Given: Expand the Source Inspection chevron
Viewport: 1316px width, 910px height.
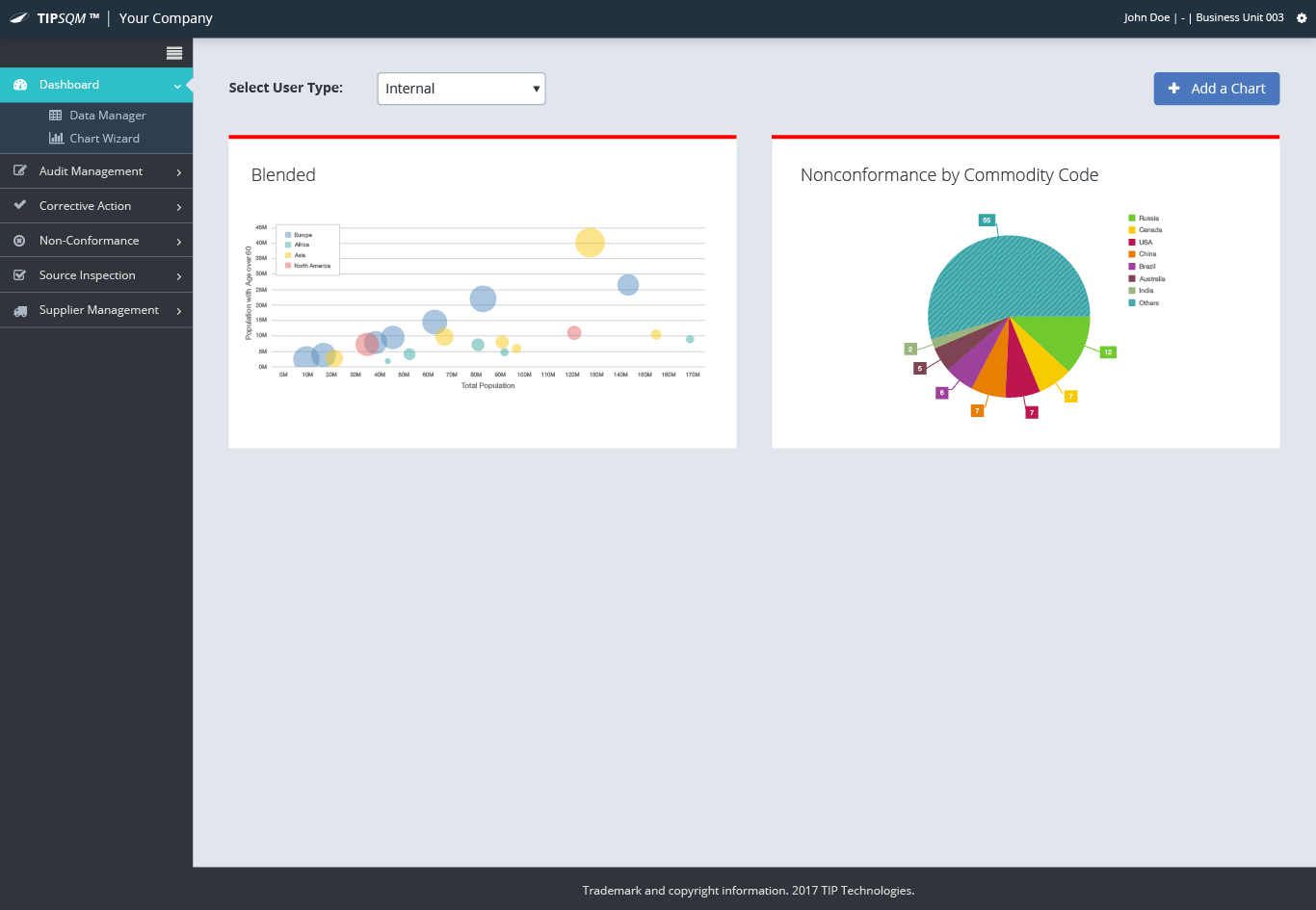Looking at the screenshot, I should (x=179, y=276).
